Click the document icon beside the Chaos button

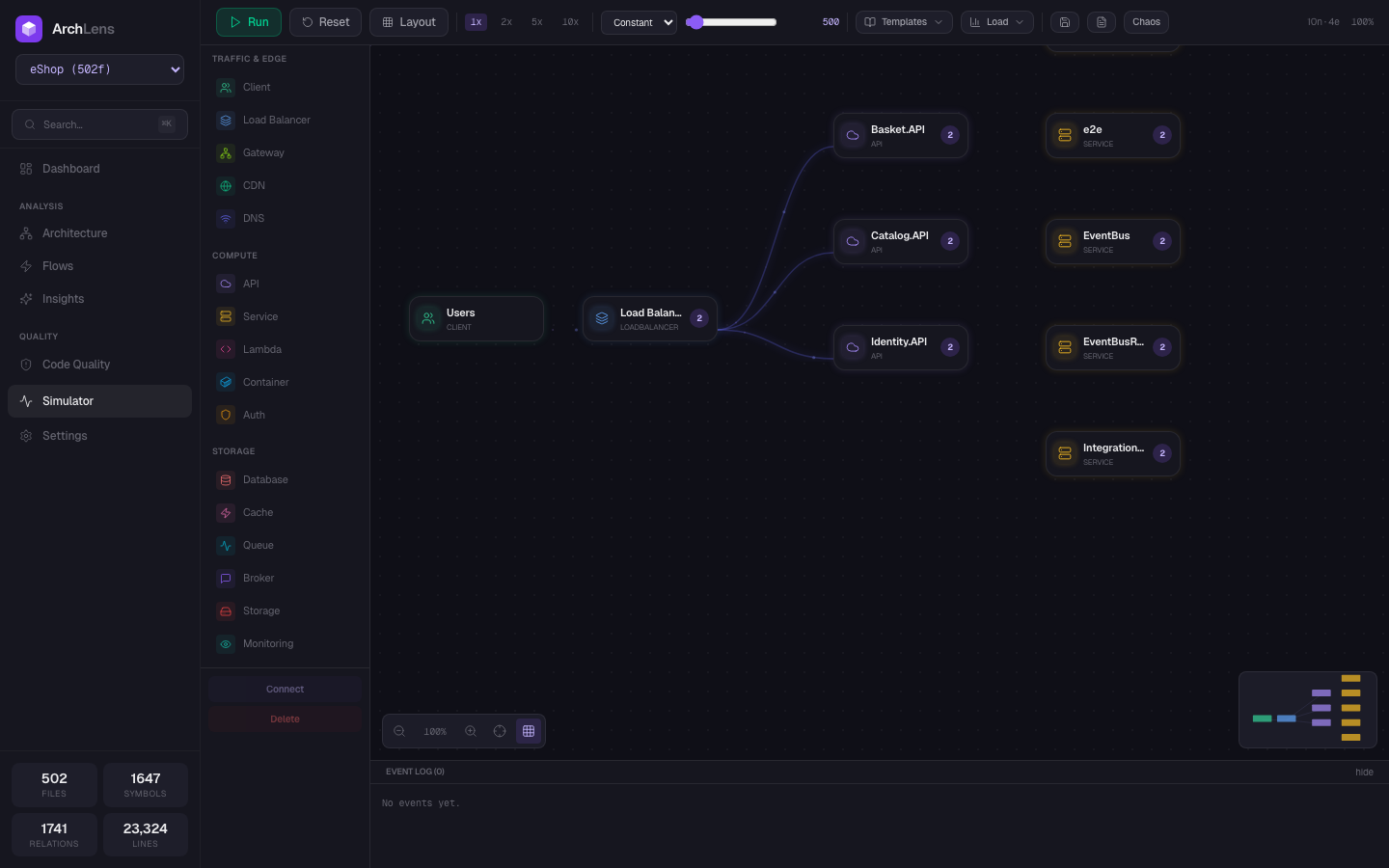(1102, 22)
